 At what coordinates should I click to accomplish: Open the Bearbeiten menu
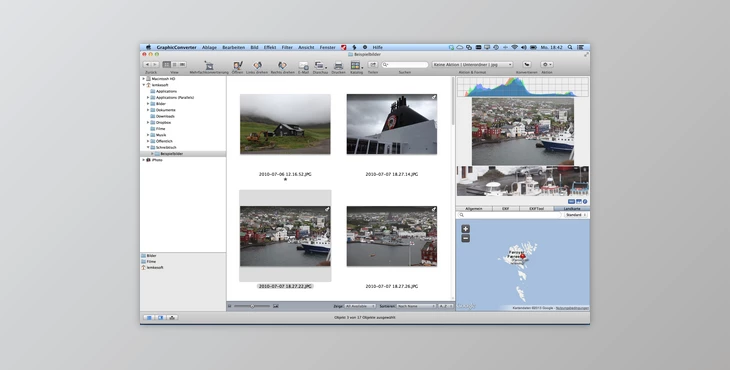coord(233,47)
